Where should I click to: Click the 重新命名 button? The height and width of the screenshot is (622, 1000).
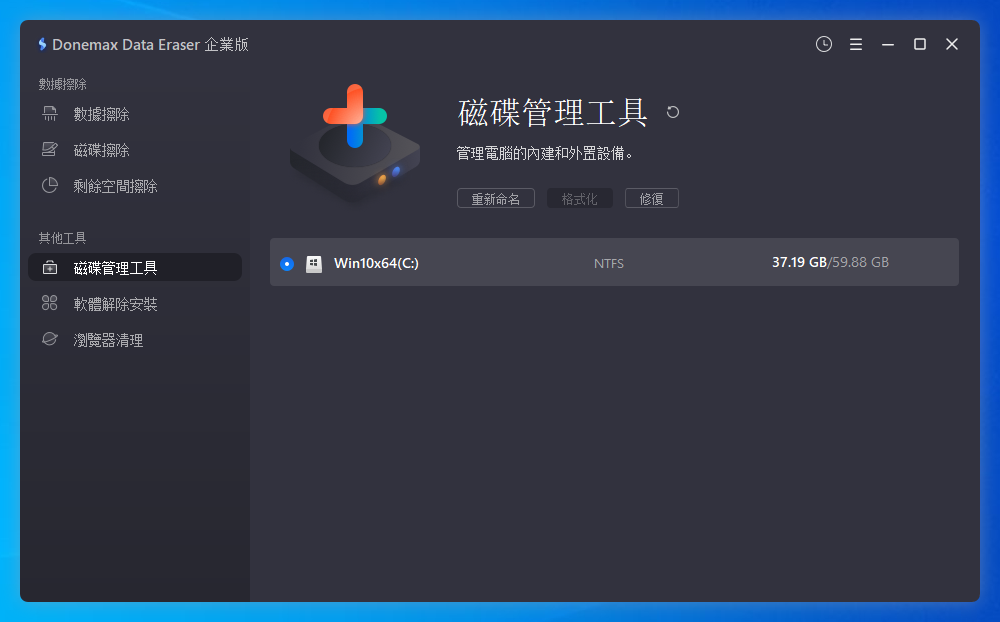pos(496,198)
